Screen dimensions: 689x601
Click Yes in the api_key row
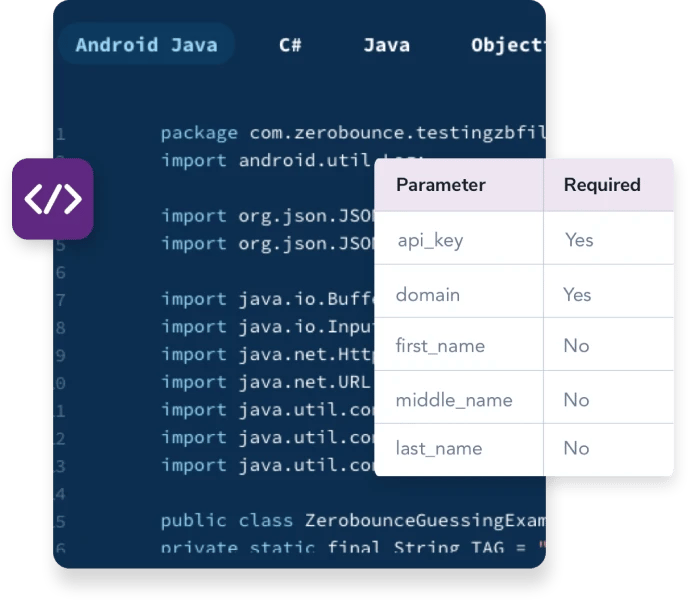pos(579,240)
